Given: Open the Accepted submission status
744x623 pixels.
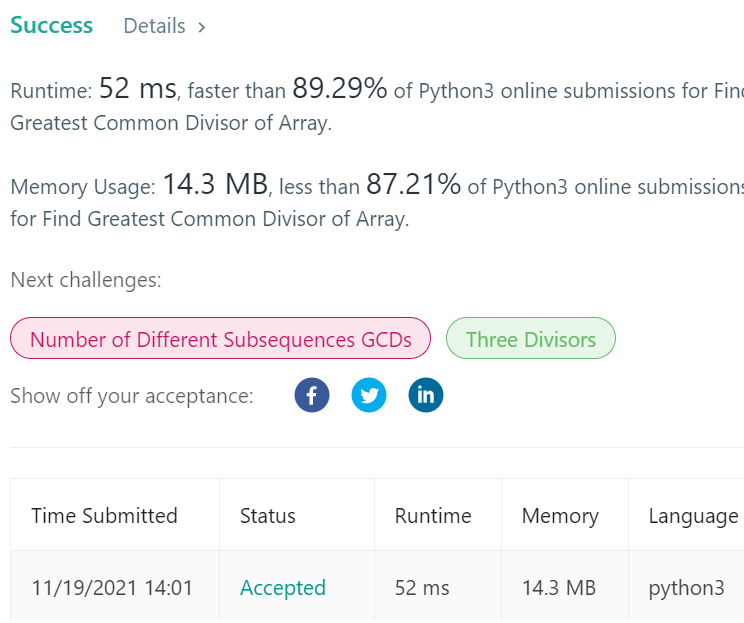Looking at the screenshot, I should pyautogui.click(x=283, y=587).
